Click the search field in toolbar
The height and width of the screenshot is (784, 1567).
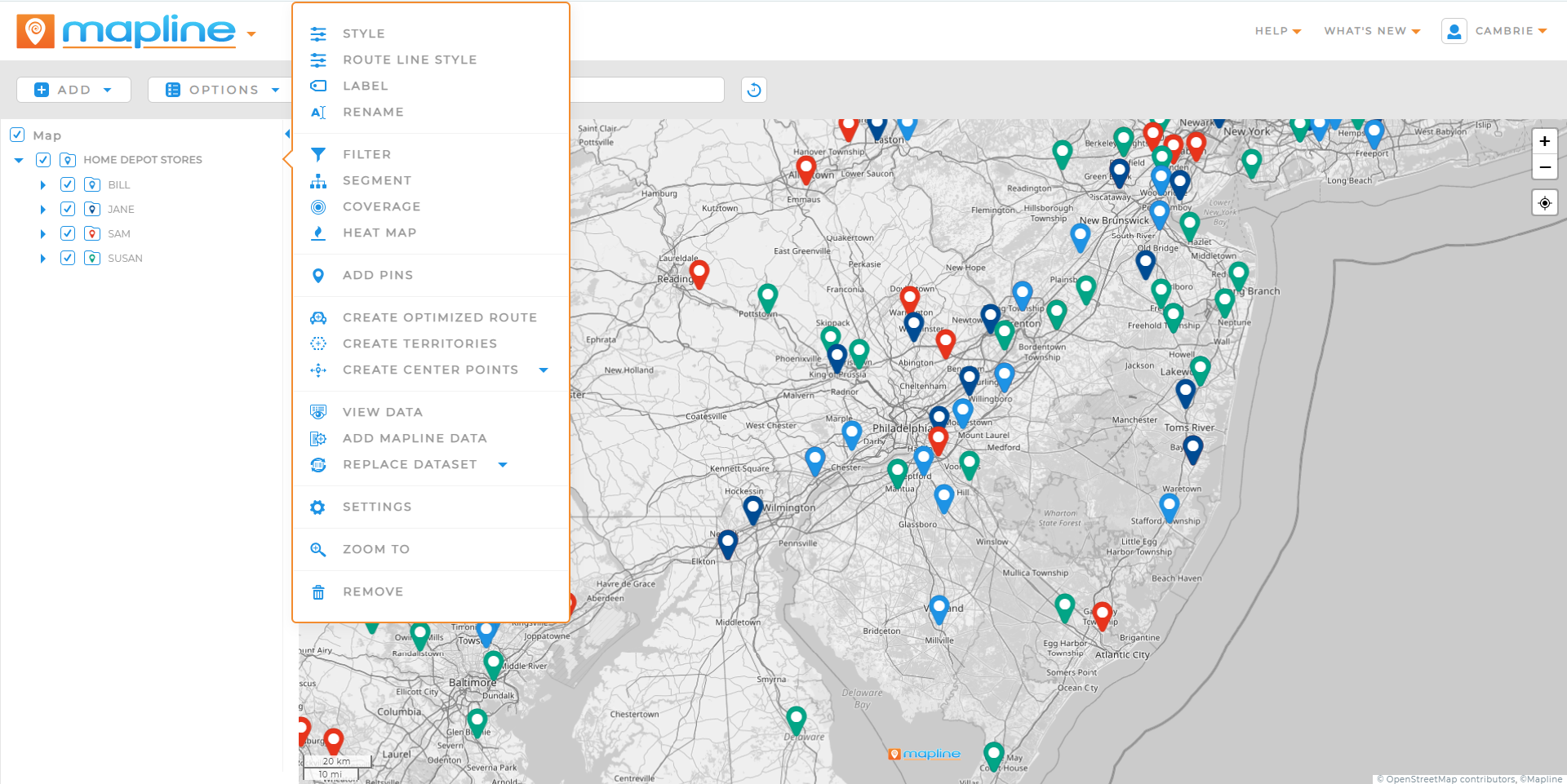tap(646, 90)
